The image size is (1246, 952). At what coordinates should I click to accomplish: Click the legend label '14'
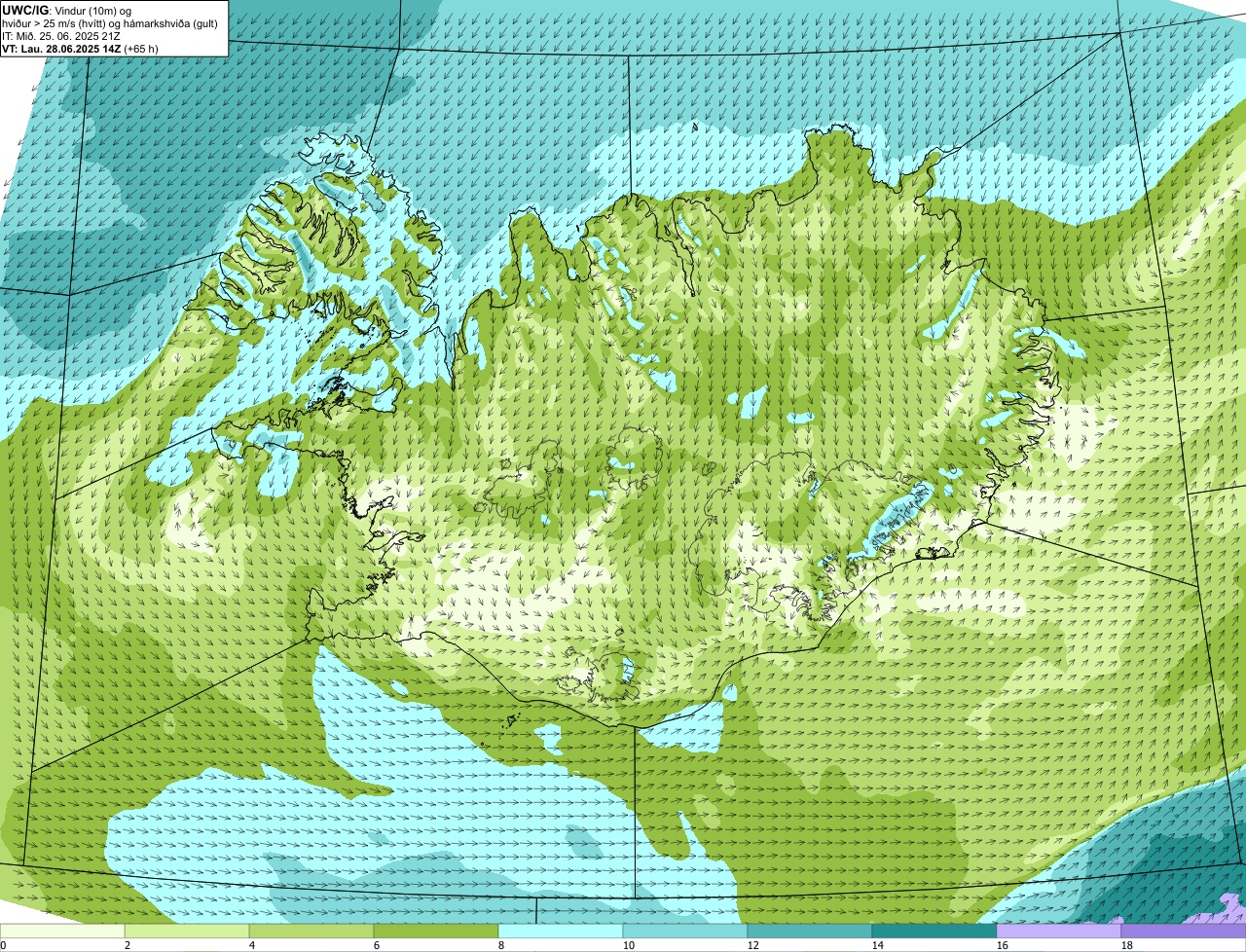click(878, 945)
